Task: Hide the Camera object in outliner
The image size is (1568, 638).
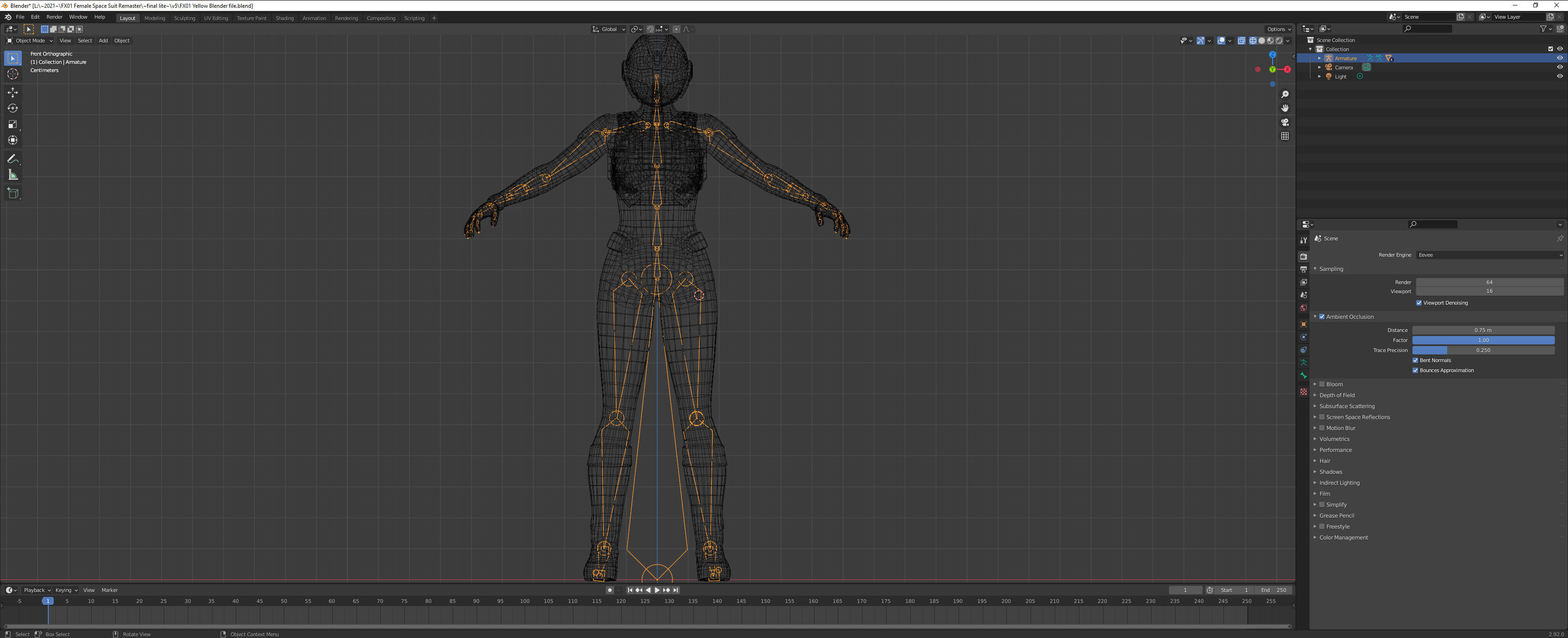Action: [1559, 67]
